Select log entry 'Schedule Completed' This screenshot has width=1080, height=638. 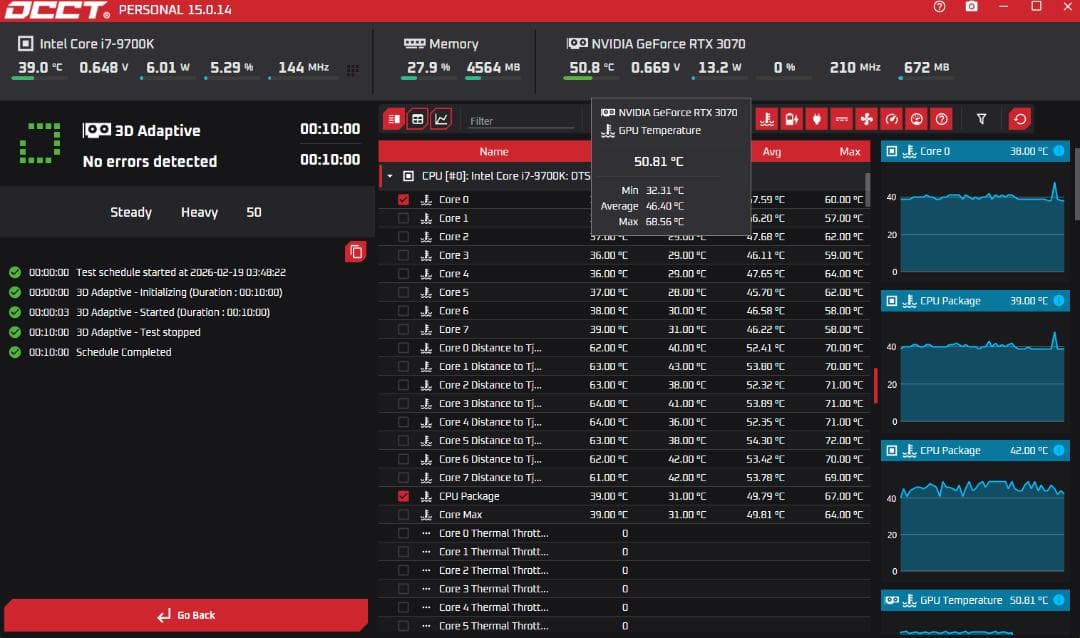pos(123,352)
